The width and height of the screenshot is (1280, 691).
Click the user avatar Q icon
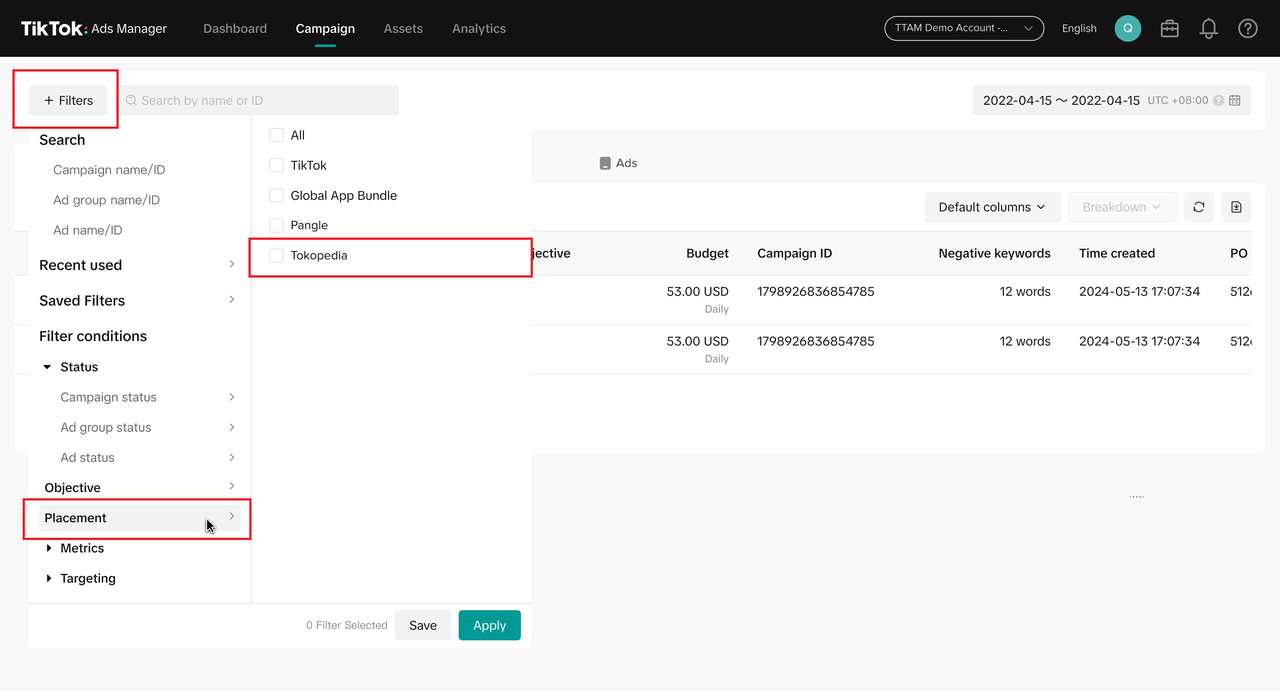click(1128, 28)
